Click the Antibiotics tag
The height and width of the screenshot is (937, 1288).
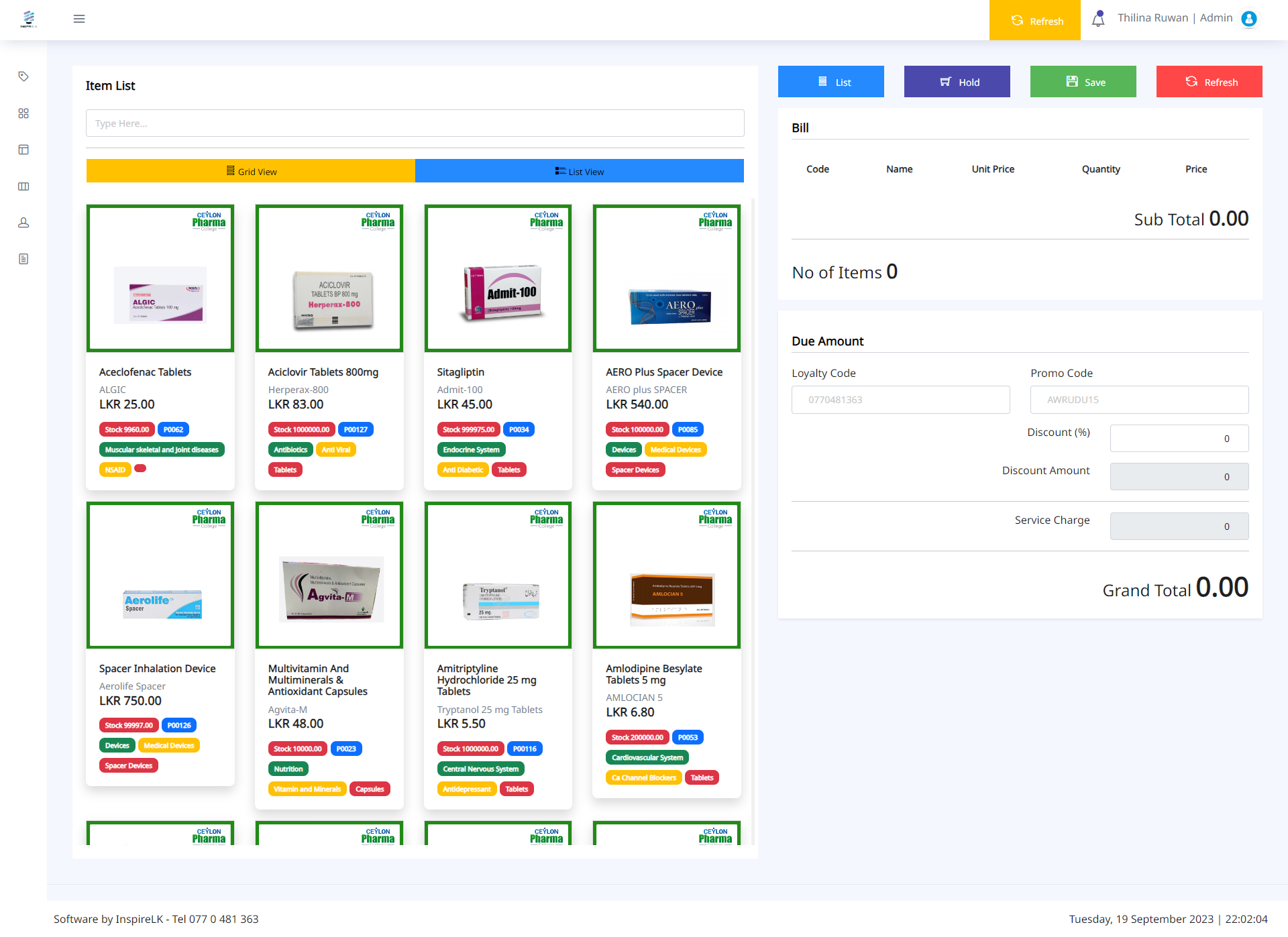290,450
